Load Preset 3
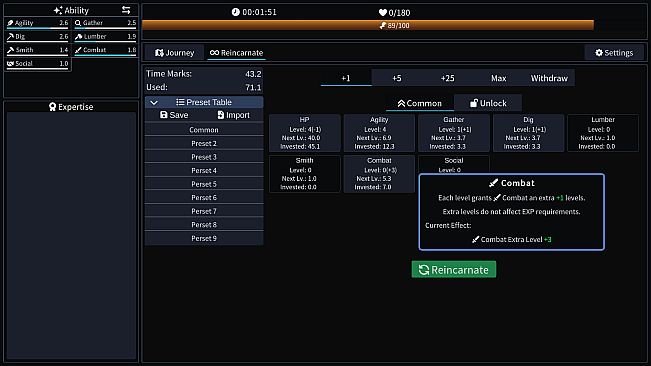 (x=204, y=157)
